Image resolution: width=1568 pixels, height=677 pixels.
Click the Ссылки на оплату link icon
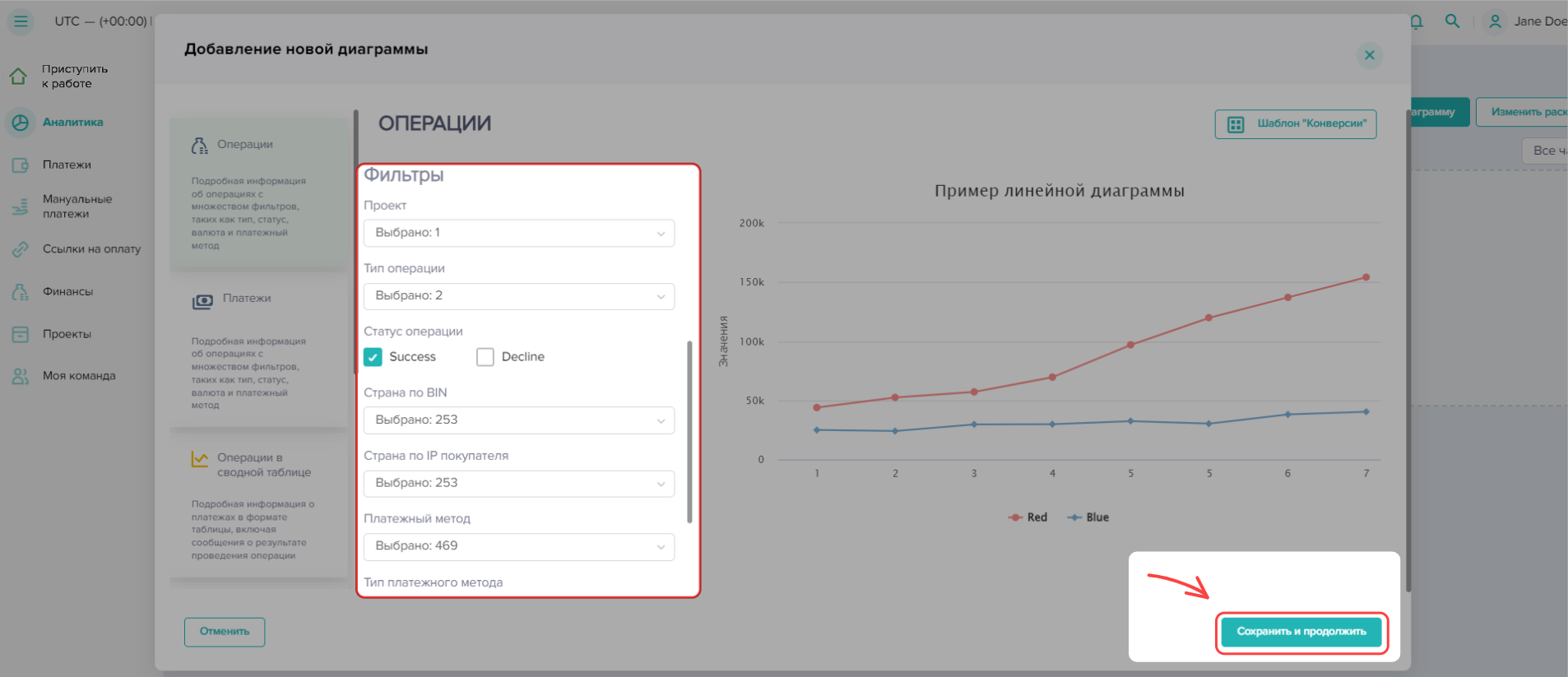point(21,249)
